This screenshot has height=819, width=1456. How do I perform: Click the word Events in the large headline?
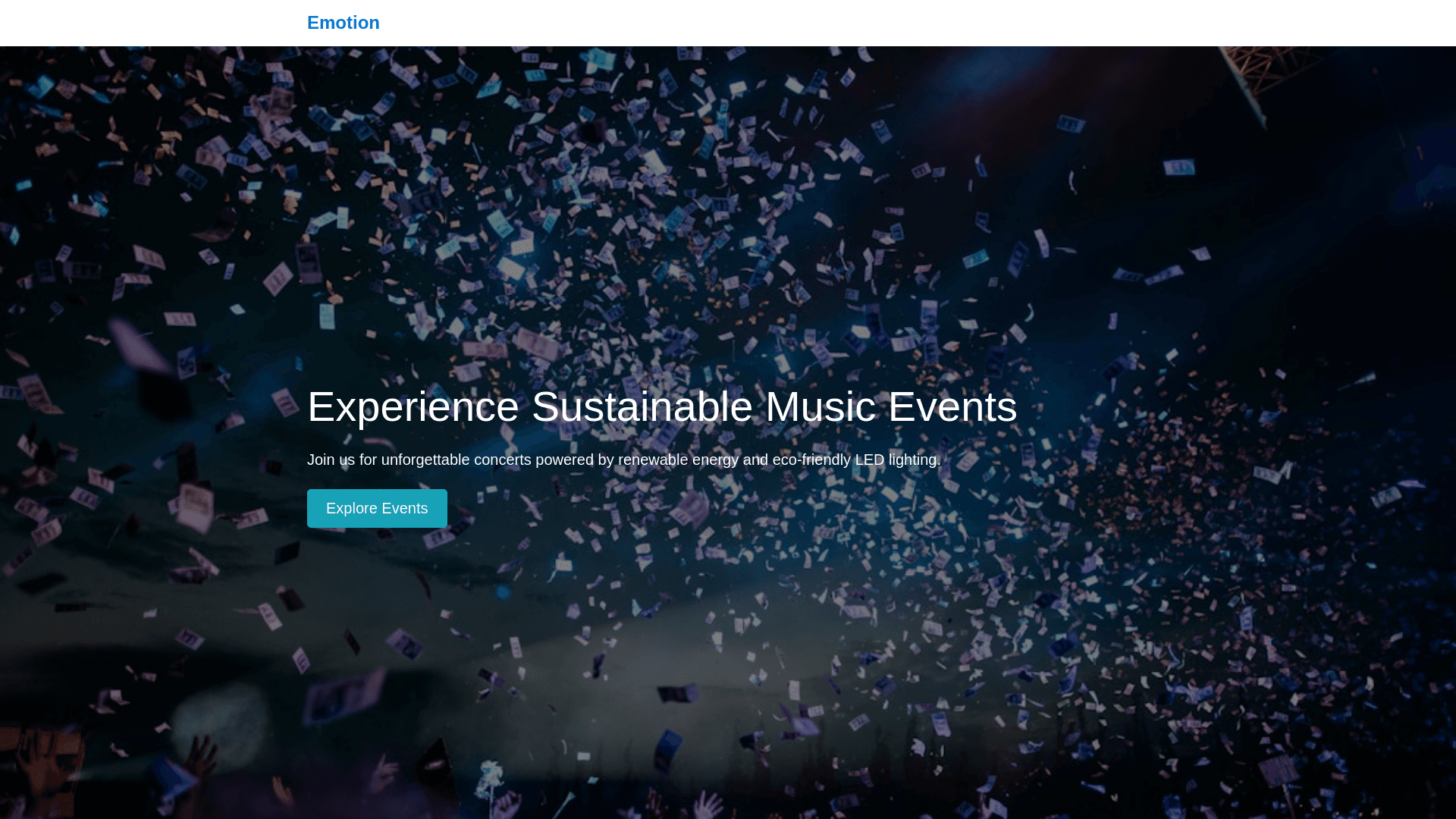952,406
